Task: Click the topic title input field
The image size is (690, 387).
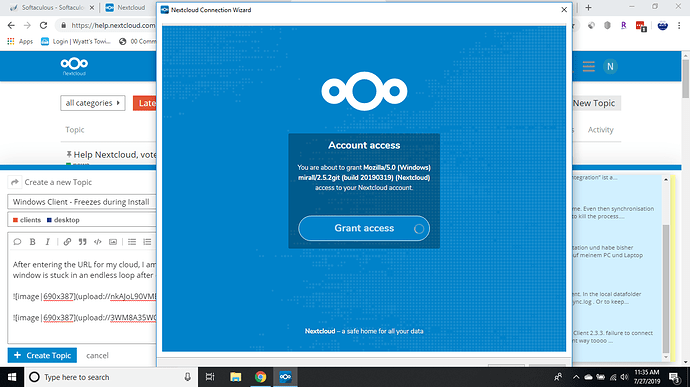Action: 82,202
